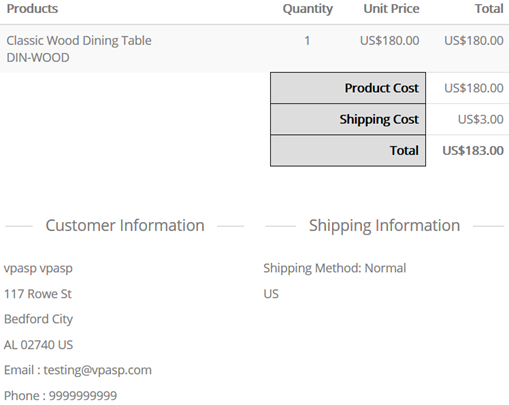Click the US$183.00 grand total
The image size is (509, 405).
(x=473, y=151)
